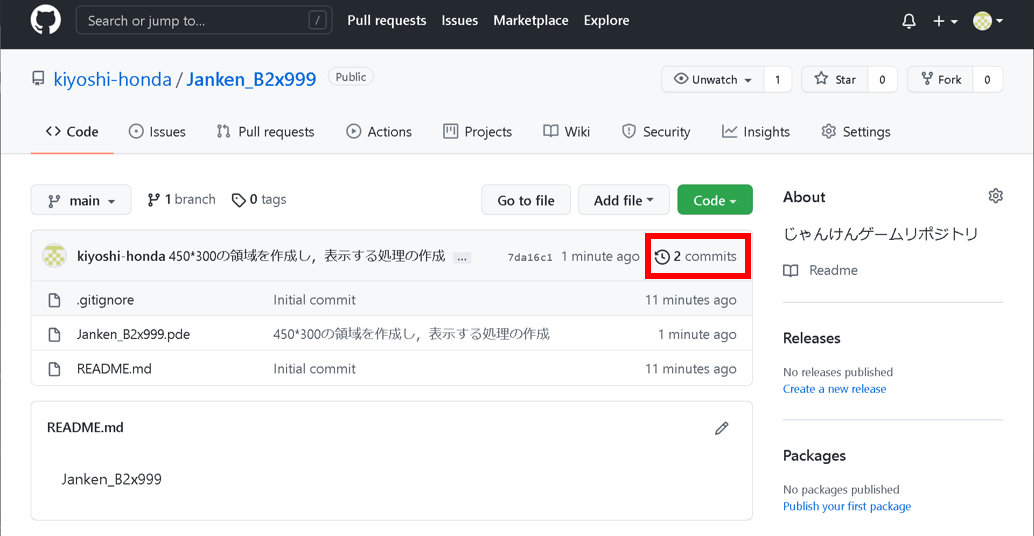
Task: Switch to the Issues tab
Action: (157, 132)
